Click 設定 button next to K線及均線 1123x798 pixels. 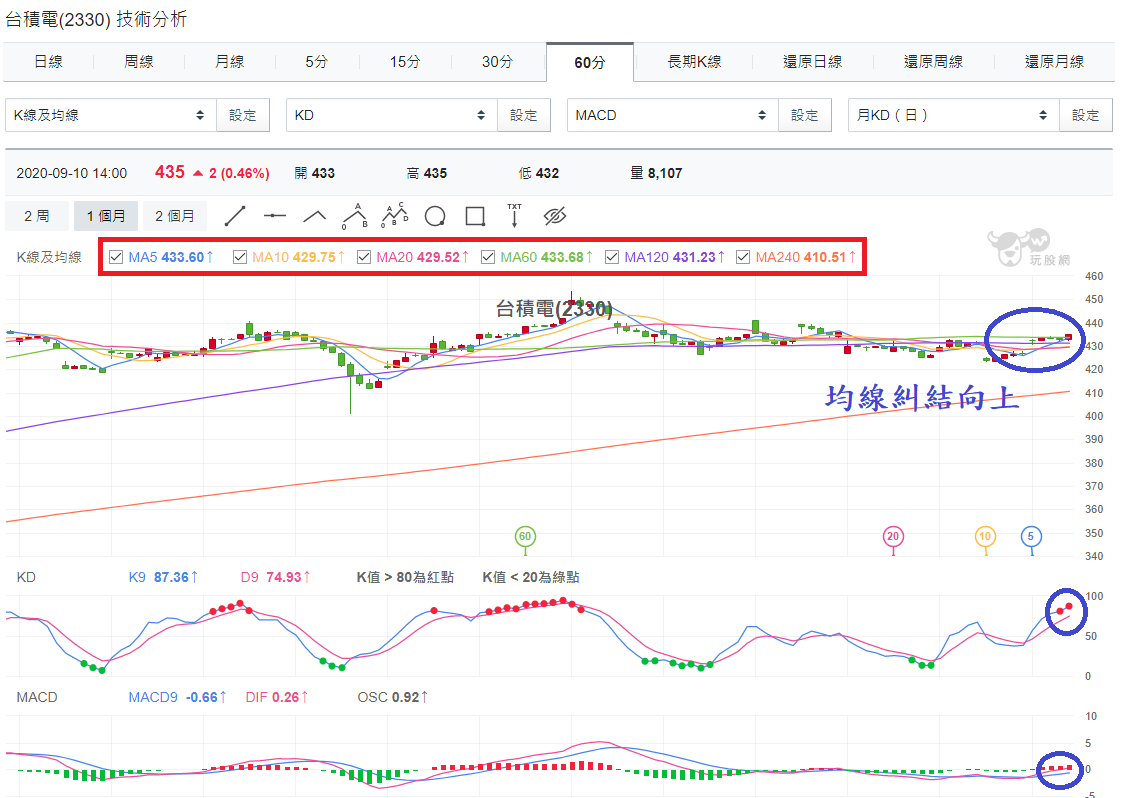pyautogui.click(x=243, y=115)
